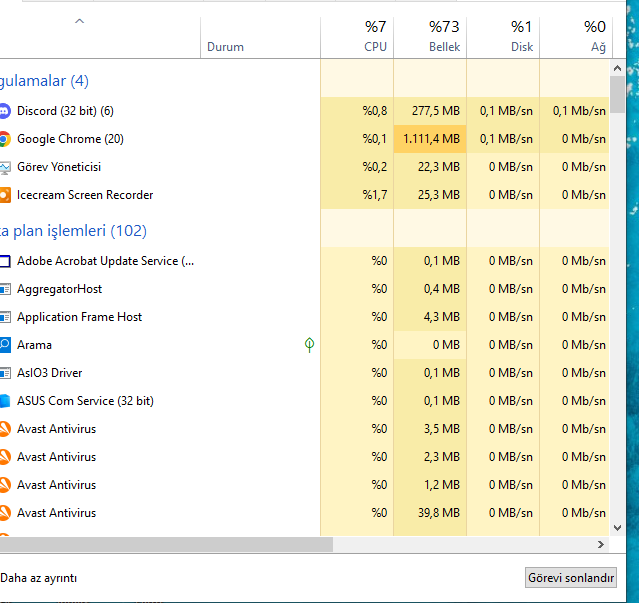Screen dimensions: 639x603
Task: Click the Görevi sonlandır button
Action: tap(571, 578)
